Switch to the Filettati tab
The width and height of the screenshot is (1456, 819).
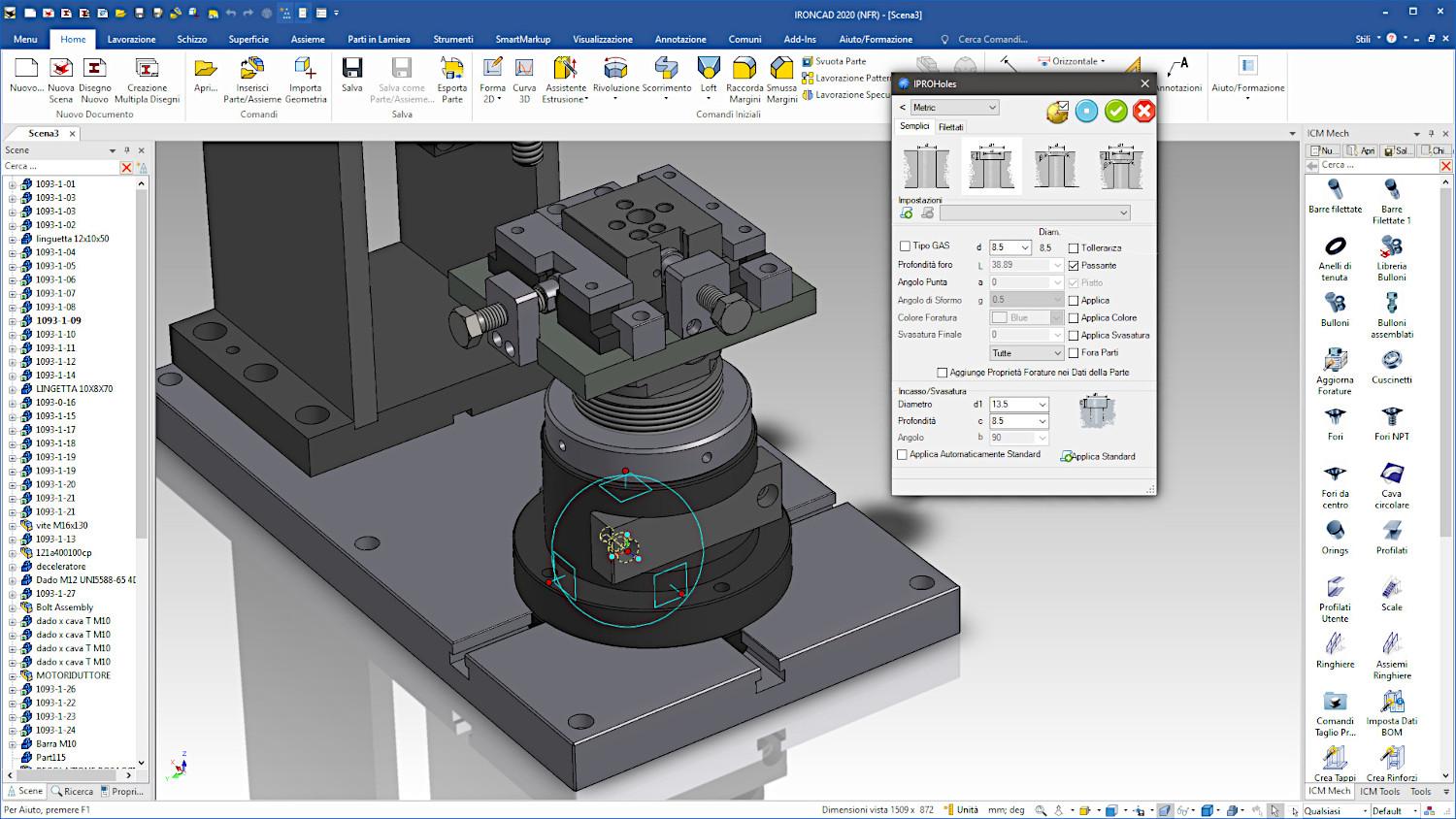coord(950,127)
